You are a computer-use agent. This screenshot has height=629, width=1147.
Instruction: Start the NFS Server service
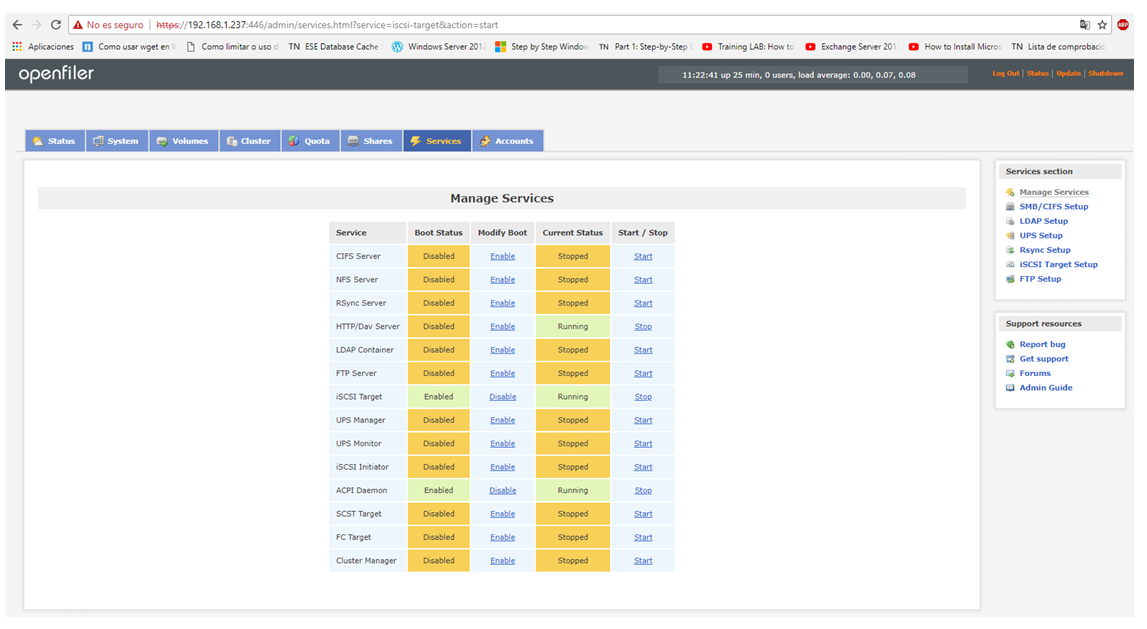[643, 279]
